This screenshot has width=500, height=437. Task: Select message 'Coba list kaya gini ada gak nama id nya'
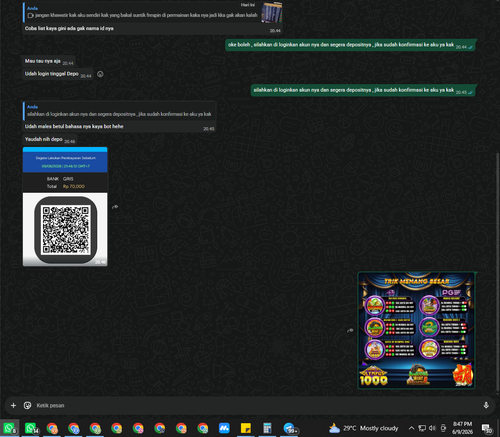[x=69, y=28]
